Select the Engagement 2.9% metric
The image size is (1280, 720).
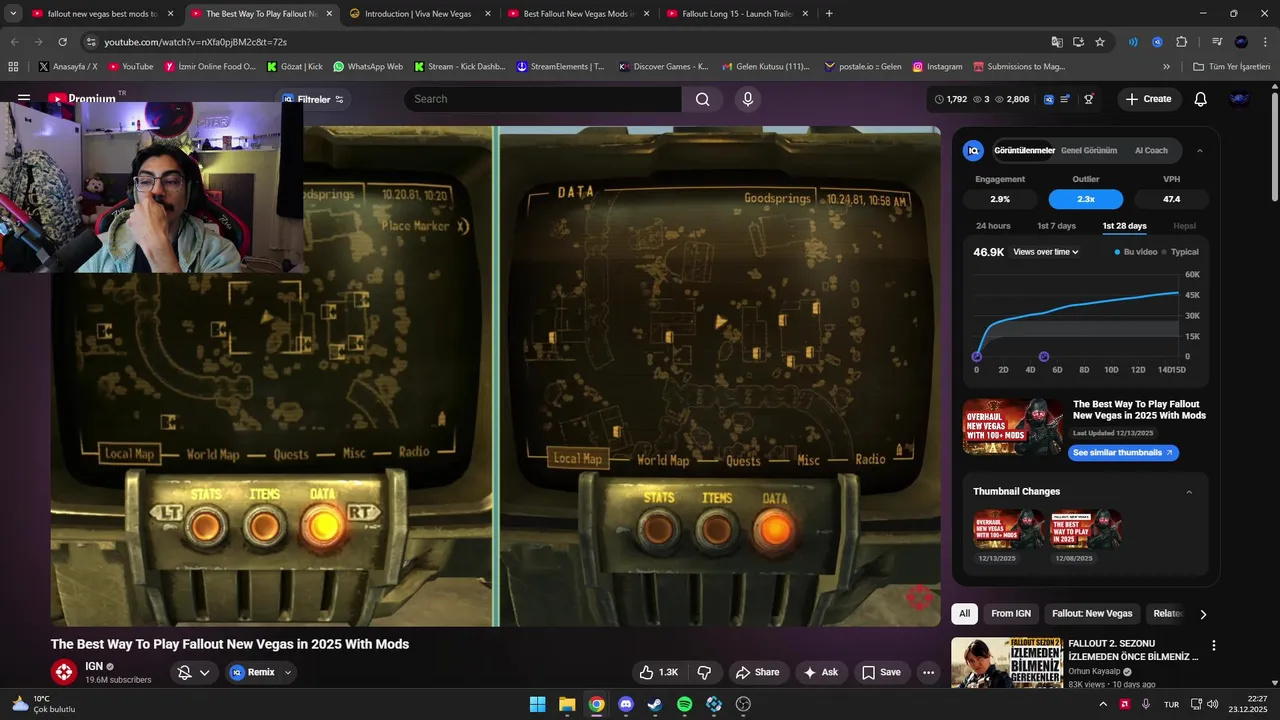[x=1000, y=199]
